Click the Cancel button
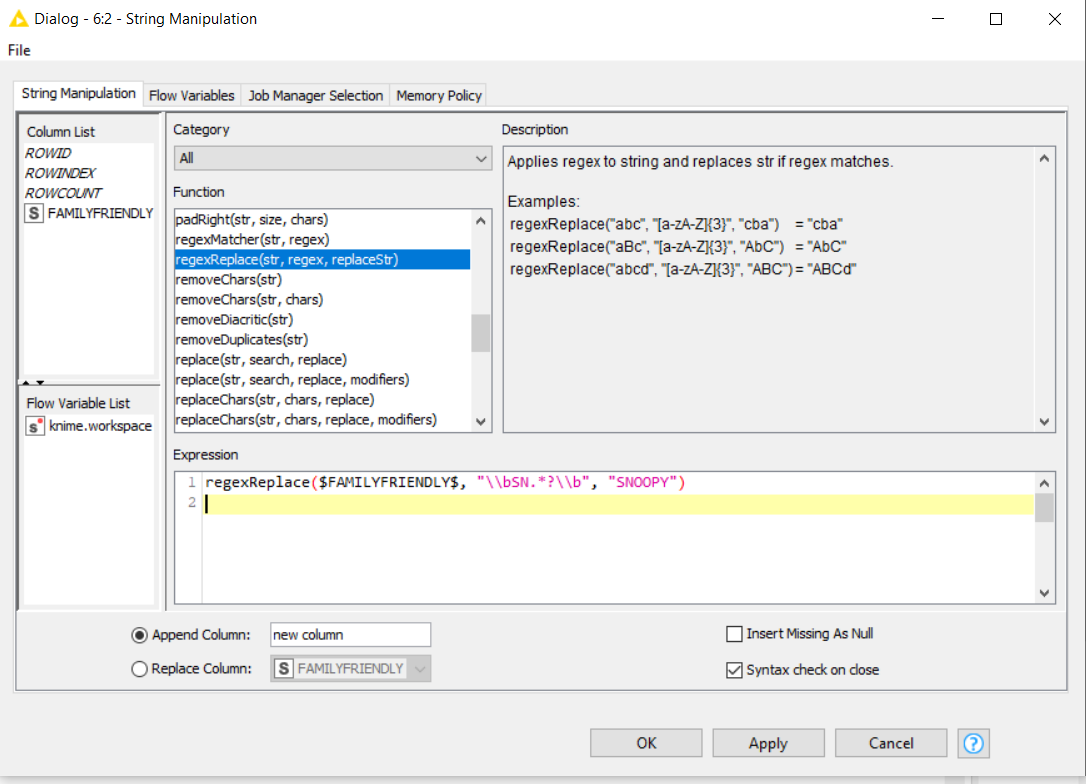This screenshot has height=784, width=1086. 891,743
